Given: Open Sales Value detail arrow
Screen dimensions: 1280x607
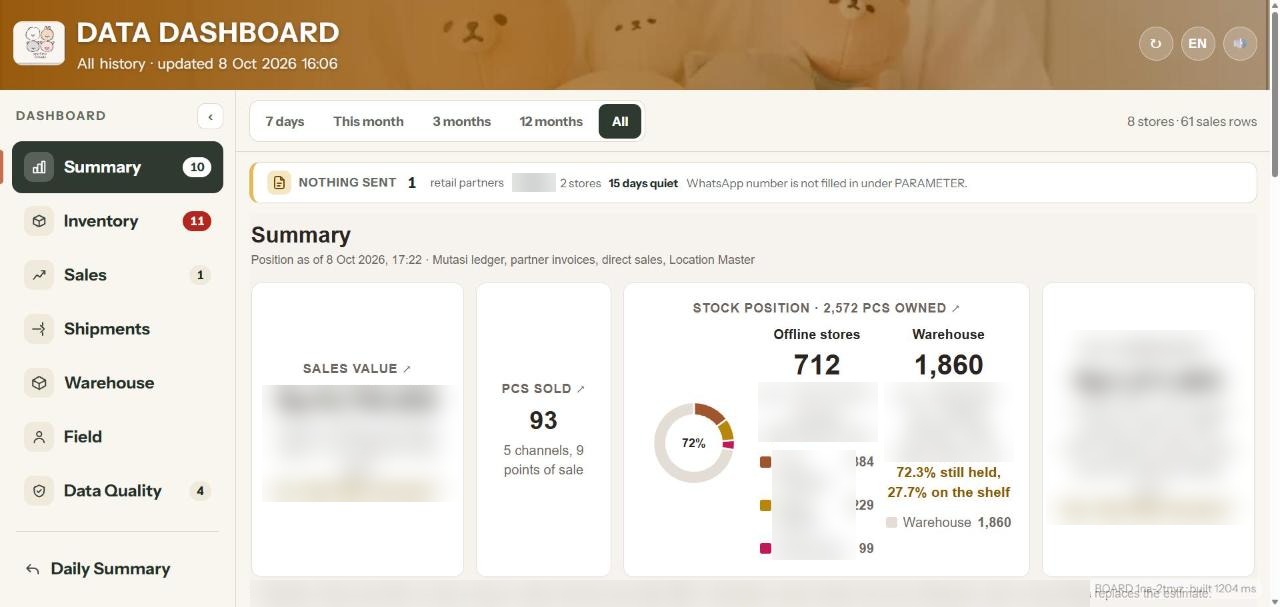Looking at the screenshot, I should pyautogui.click(x=407, y=369).
